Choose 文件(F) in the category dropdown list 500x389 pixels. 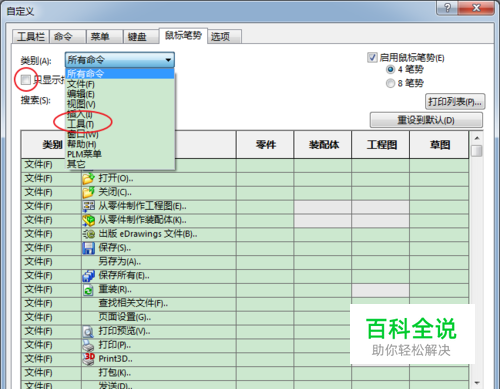click(x=120, y=84)
